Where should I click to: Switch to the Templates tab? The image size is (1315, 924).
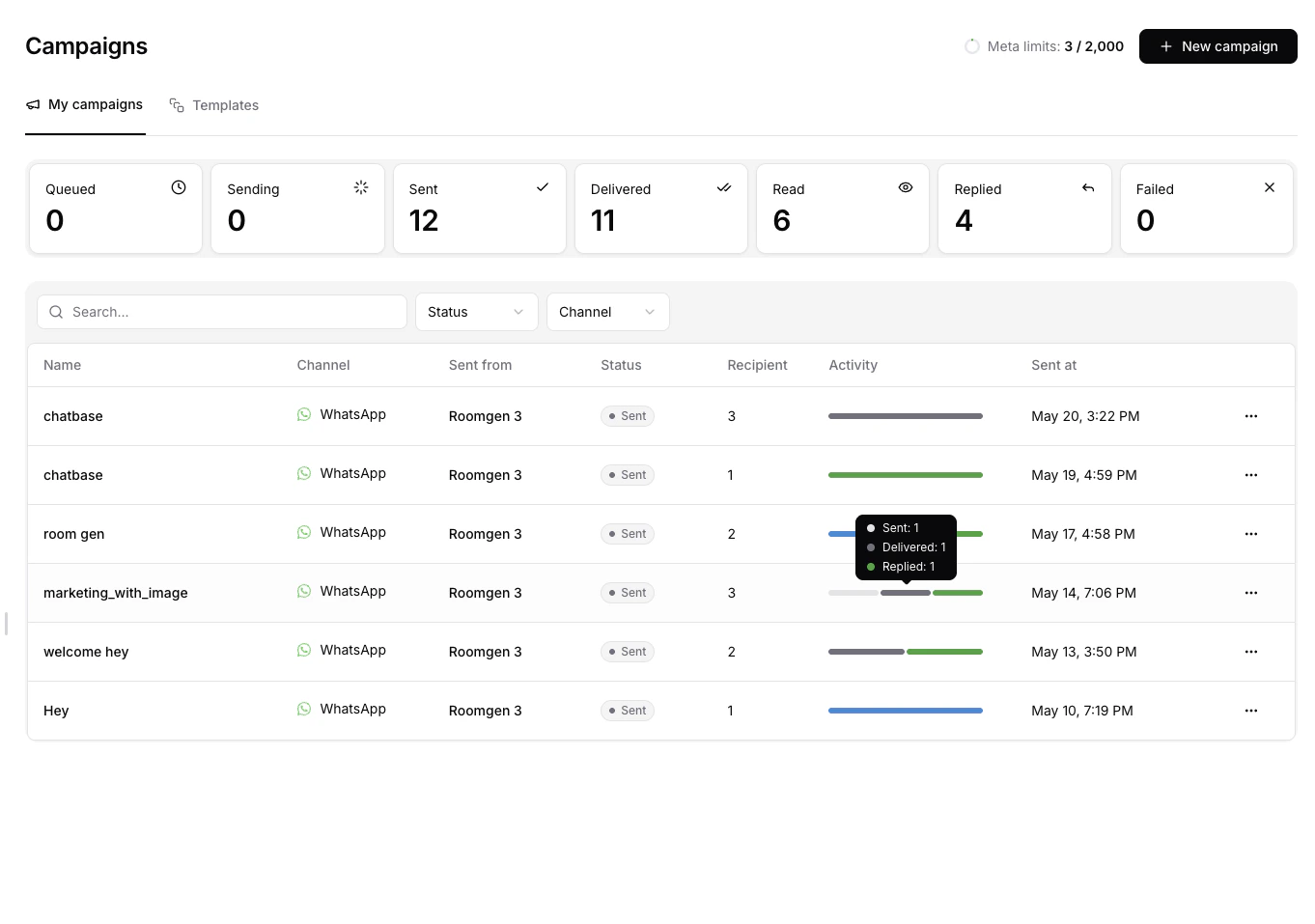pyautogui.click(x=214, y=105)
